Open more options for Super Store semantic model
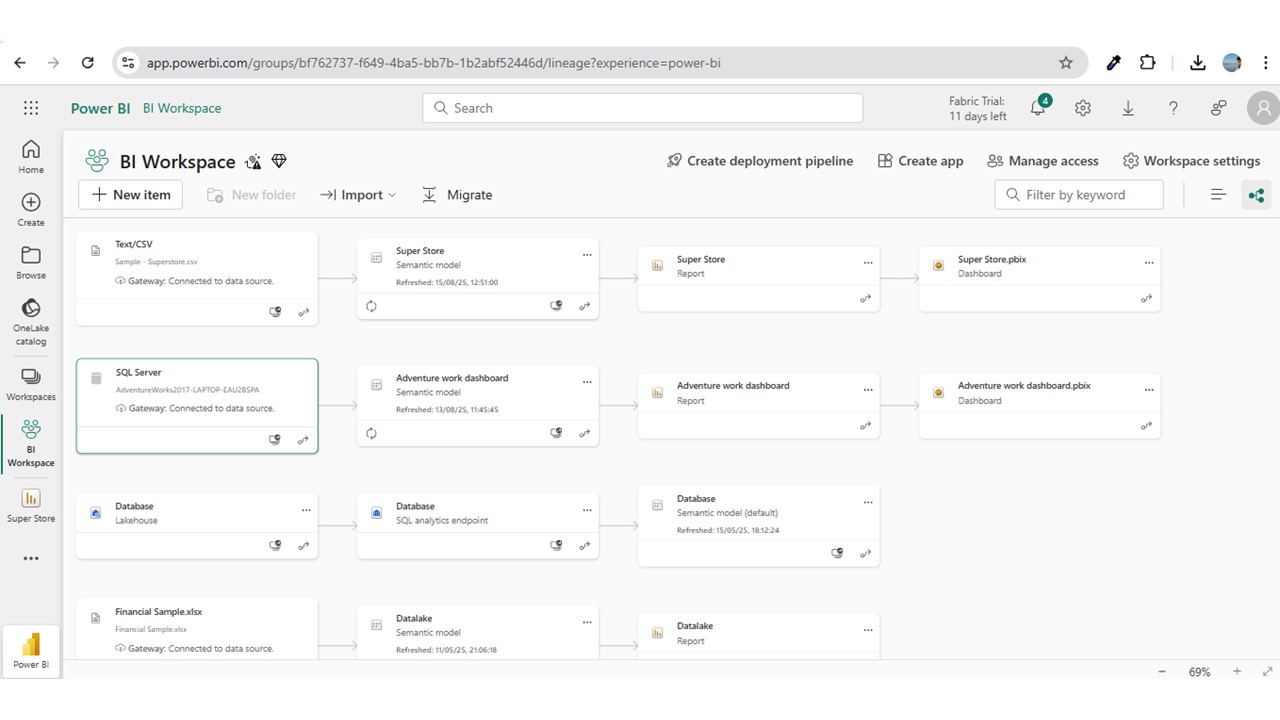The image size is (1280, 720). (x=587, y=255)
